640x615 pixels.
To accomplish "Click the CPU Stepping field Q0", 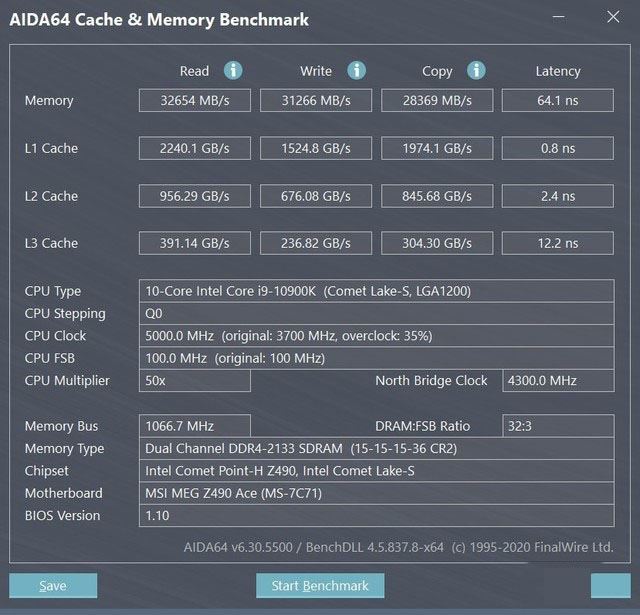I will click(377, 313).
